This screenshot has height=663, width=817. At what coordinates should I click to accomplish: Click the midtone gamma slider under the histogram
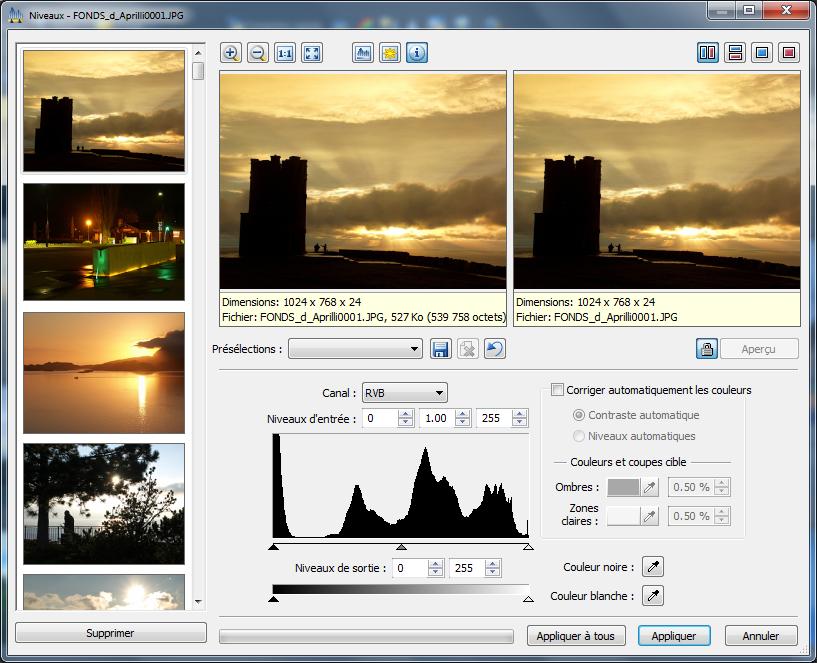pyautogui.click(x=401, y=547)
